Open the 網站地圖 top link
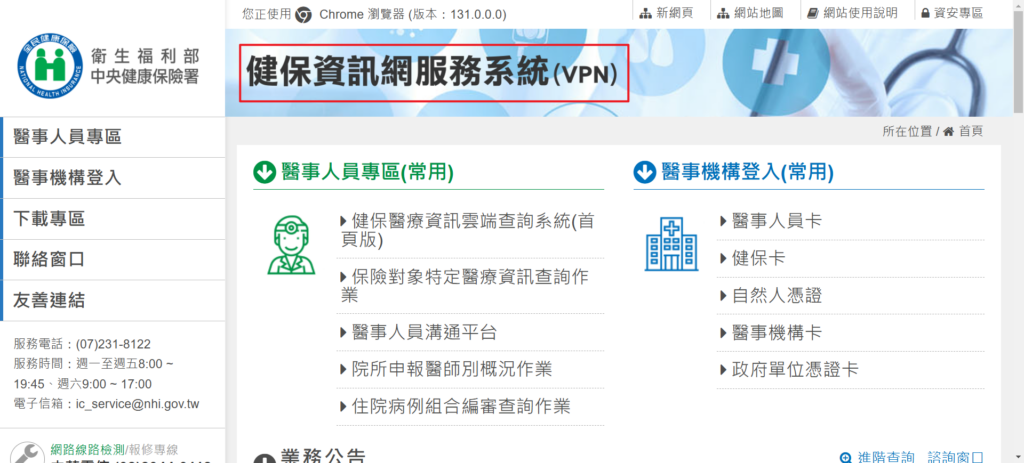This screenshot has height=463, width=1024. 749,13
